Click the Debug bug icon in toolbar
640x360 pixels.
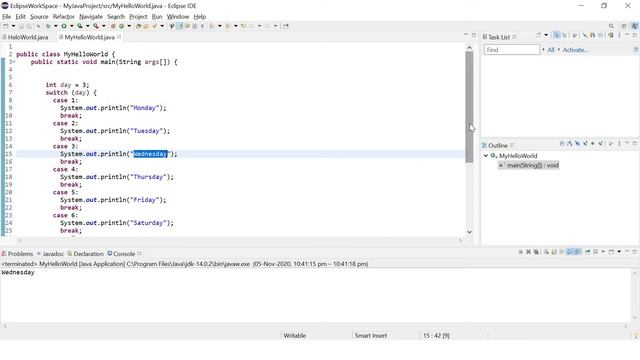coord(48,26)
